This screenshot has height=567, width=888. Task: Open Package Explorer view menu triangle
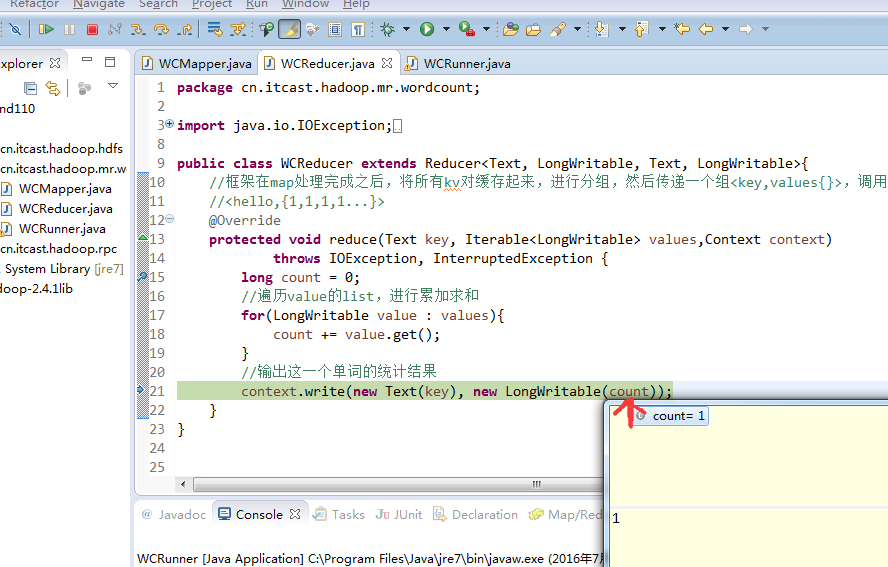[x=113, y=86]
